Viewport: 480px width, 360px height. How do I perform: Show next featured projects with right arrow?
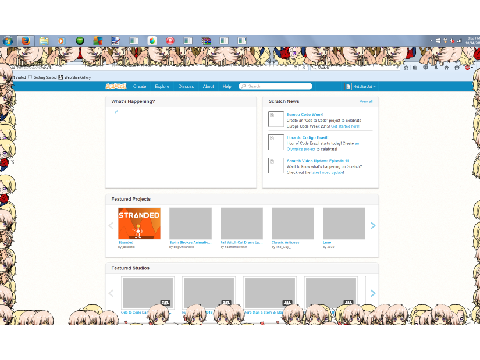(x=373, y=226)
